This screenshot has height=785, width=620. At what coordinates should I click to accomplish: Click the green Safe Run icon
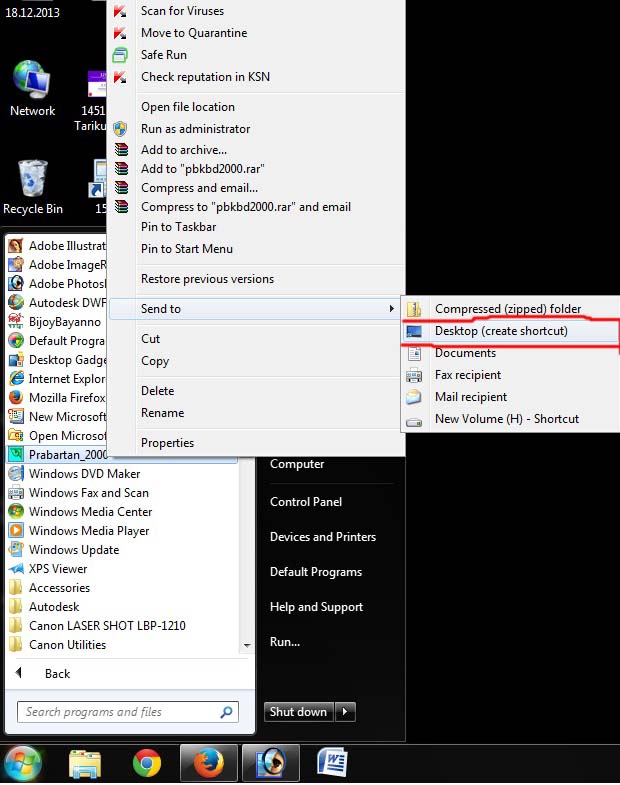click(x=120, y=55)
